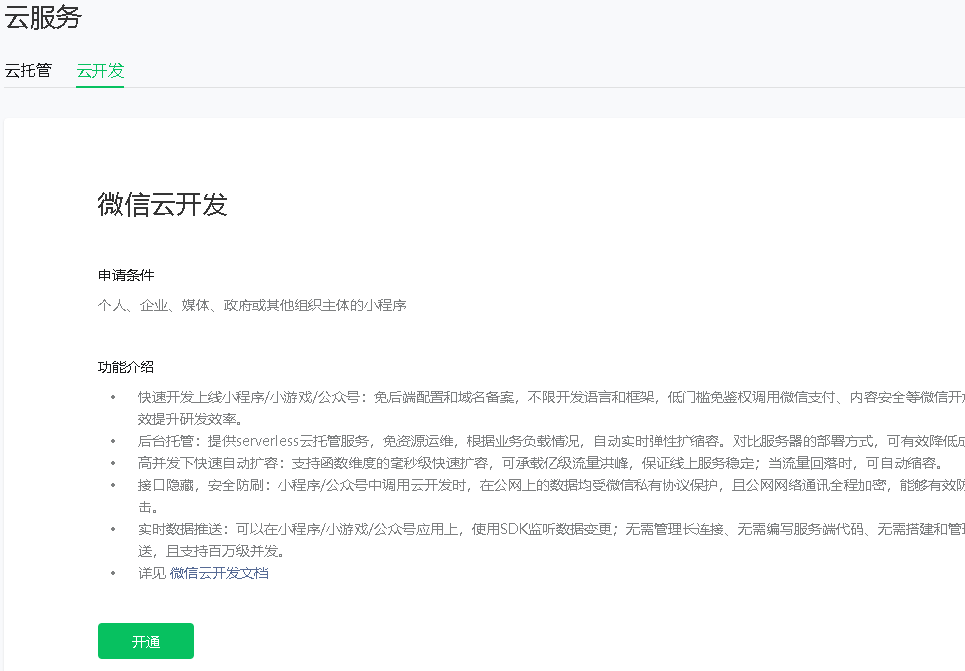Click the 后台托管 bullet text
Viewport: 965px width, 671px height.
pyautogui.click(x=551, y=441)
